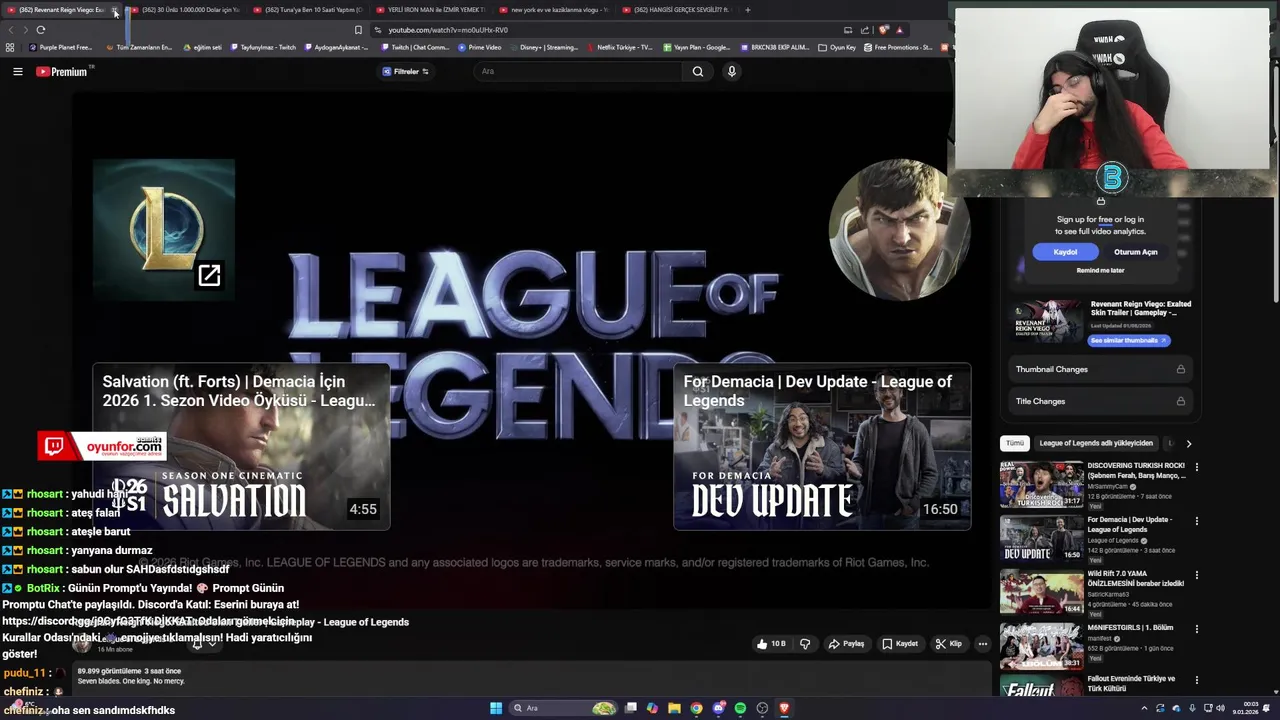
Task: Open the Netflix Türkiye bookmark
Action: coord(620,47)
